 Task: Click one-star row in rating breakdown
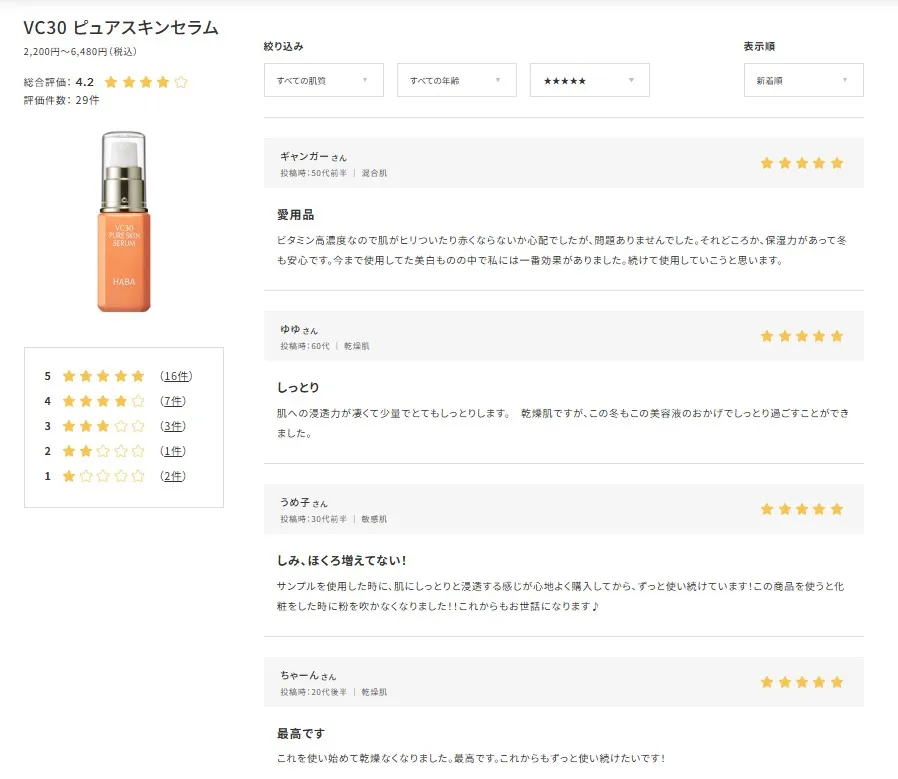click(103, 476)
